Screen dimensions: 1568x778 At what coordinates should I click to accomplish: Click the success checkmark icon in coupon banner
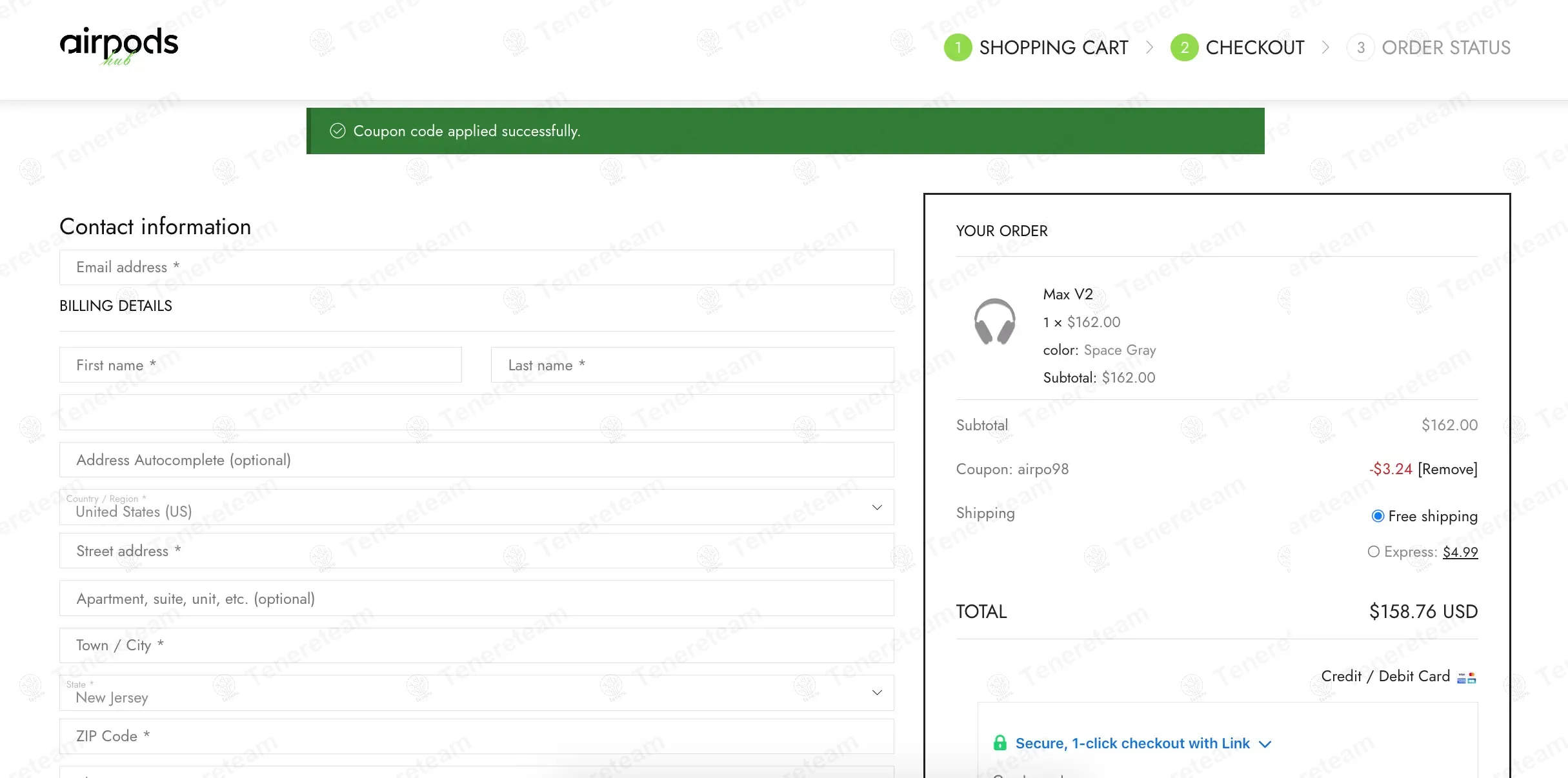pyautogui.click(x=337, y=131)
